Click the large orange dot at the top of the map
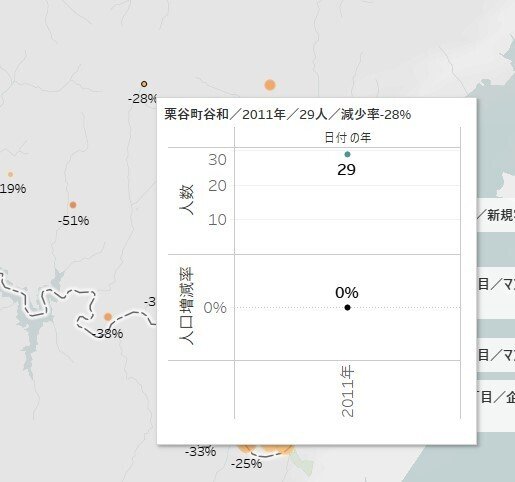The image size is (515, 482). (270, 85)
